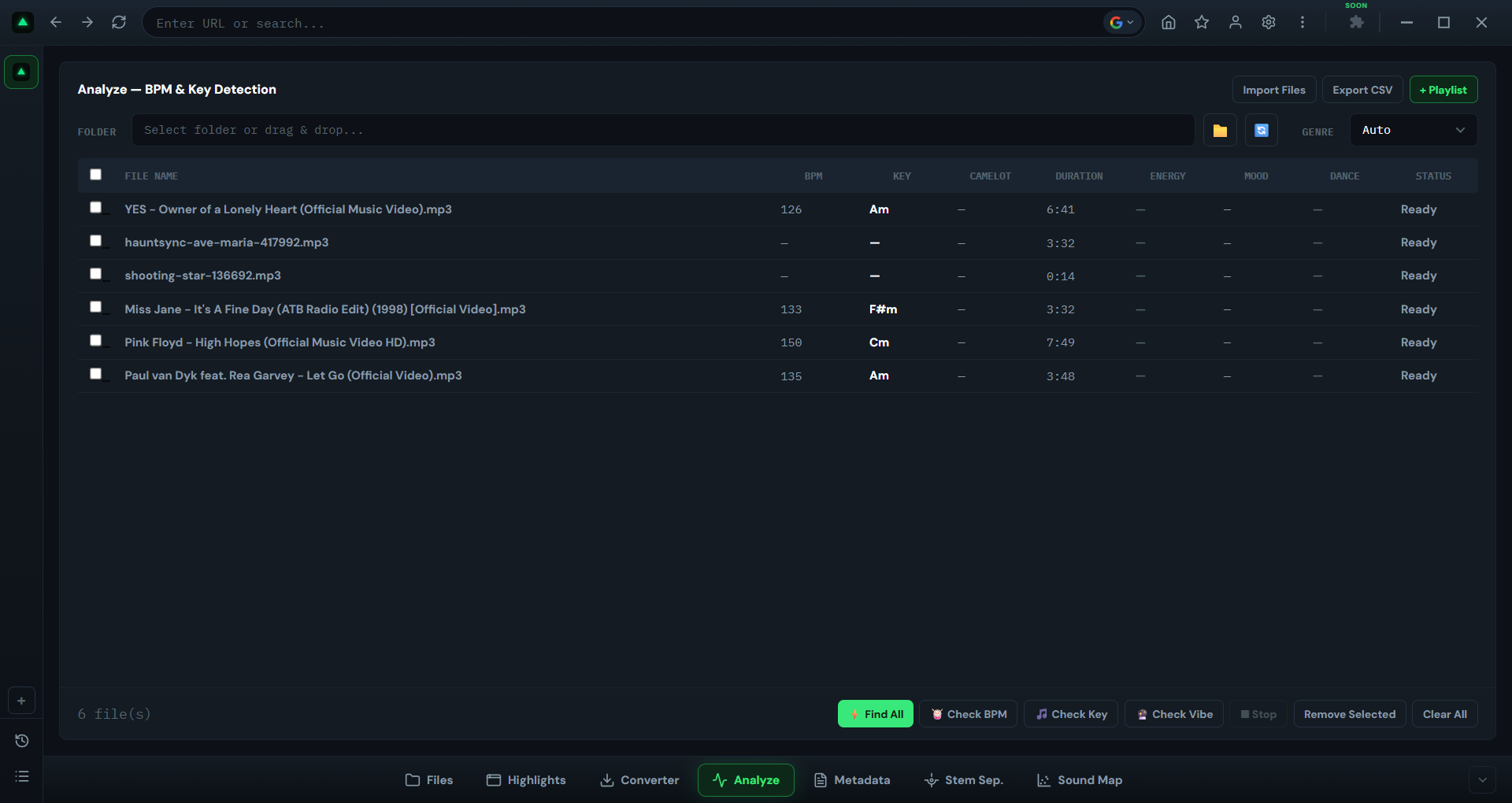The image size is (1512, 803).
Task: Click the Paul van Dyk file name
Action: pyautogui.click(x=293, y=376)
